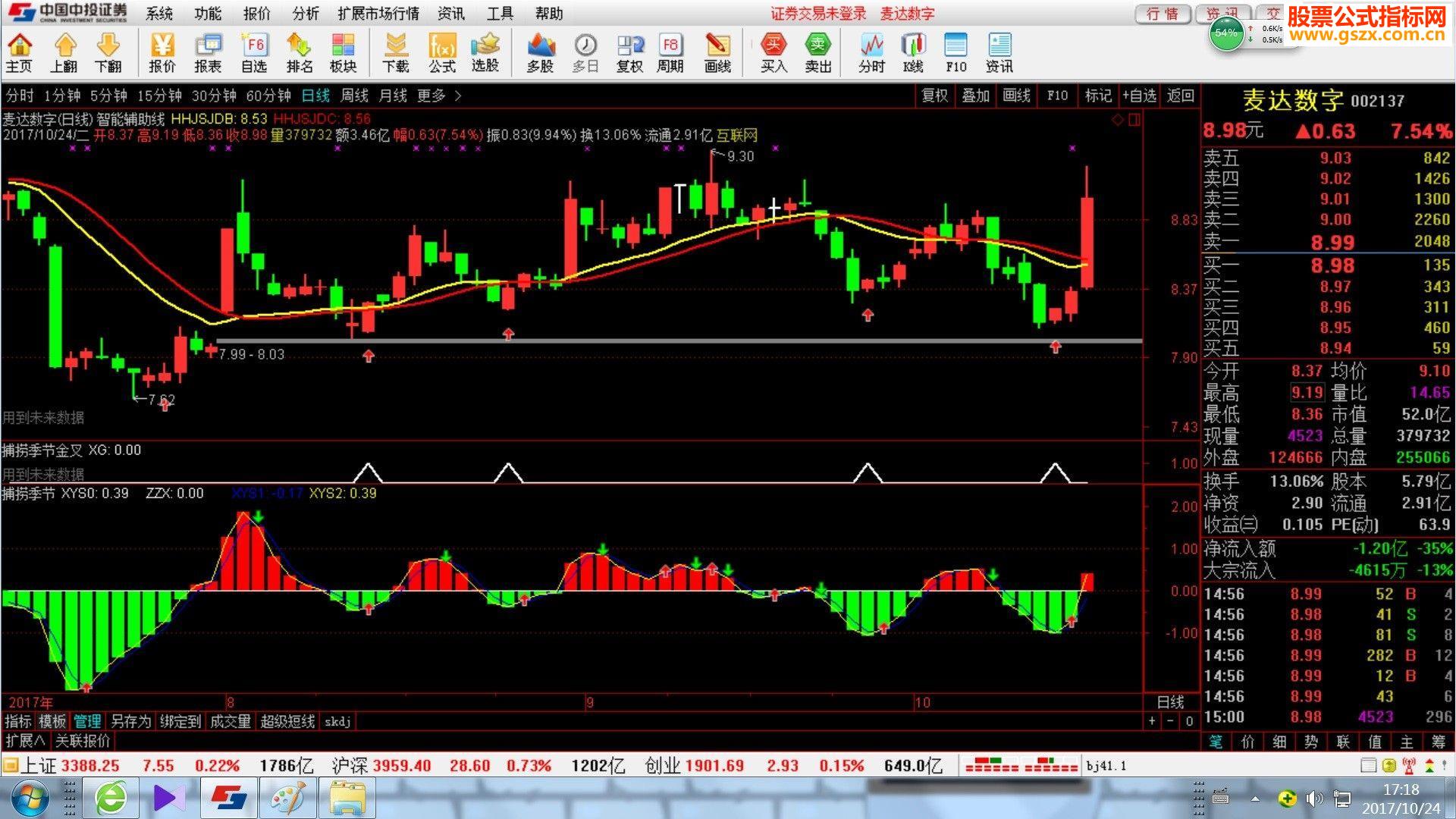Select the 筹 chips tab in side panel
This screenshot has width=1456, height=819.
click(x=1439, y=742)
